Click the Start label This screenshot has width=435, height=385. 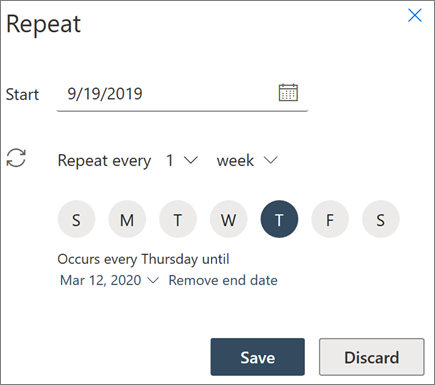click(22, 94)
